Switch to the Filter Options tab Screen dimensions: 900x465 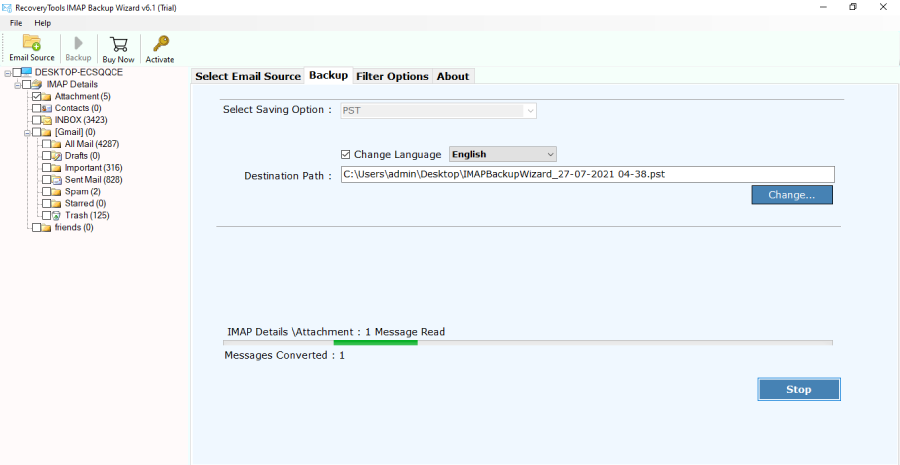[x=392, y=76]
